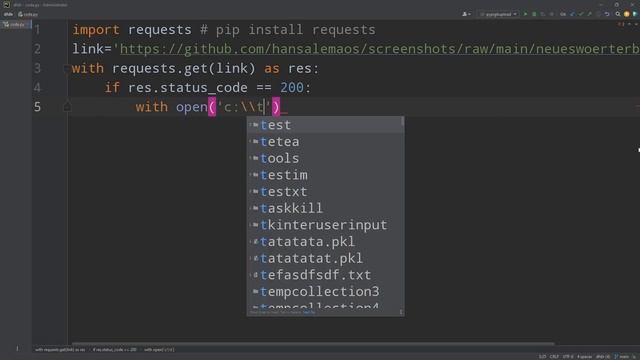This screenshot has height=360, width=640.
Task: Click the horizontal scrollbar of the editor
Action: click(x=313, y=344)
